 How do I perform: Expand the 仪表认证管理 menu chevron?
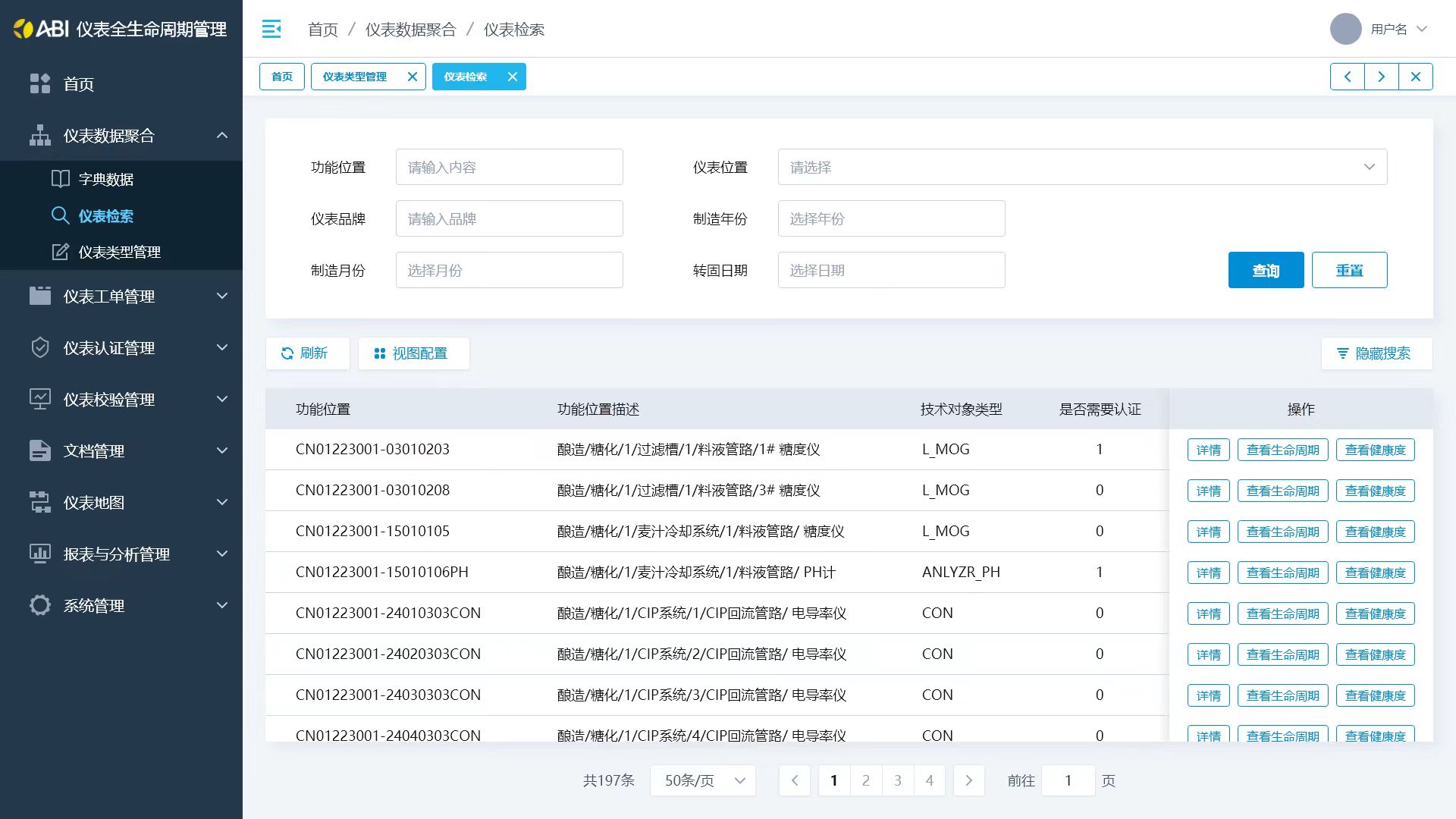coord(222,347)
